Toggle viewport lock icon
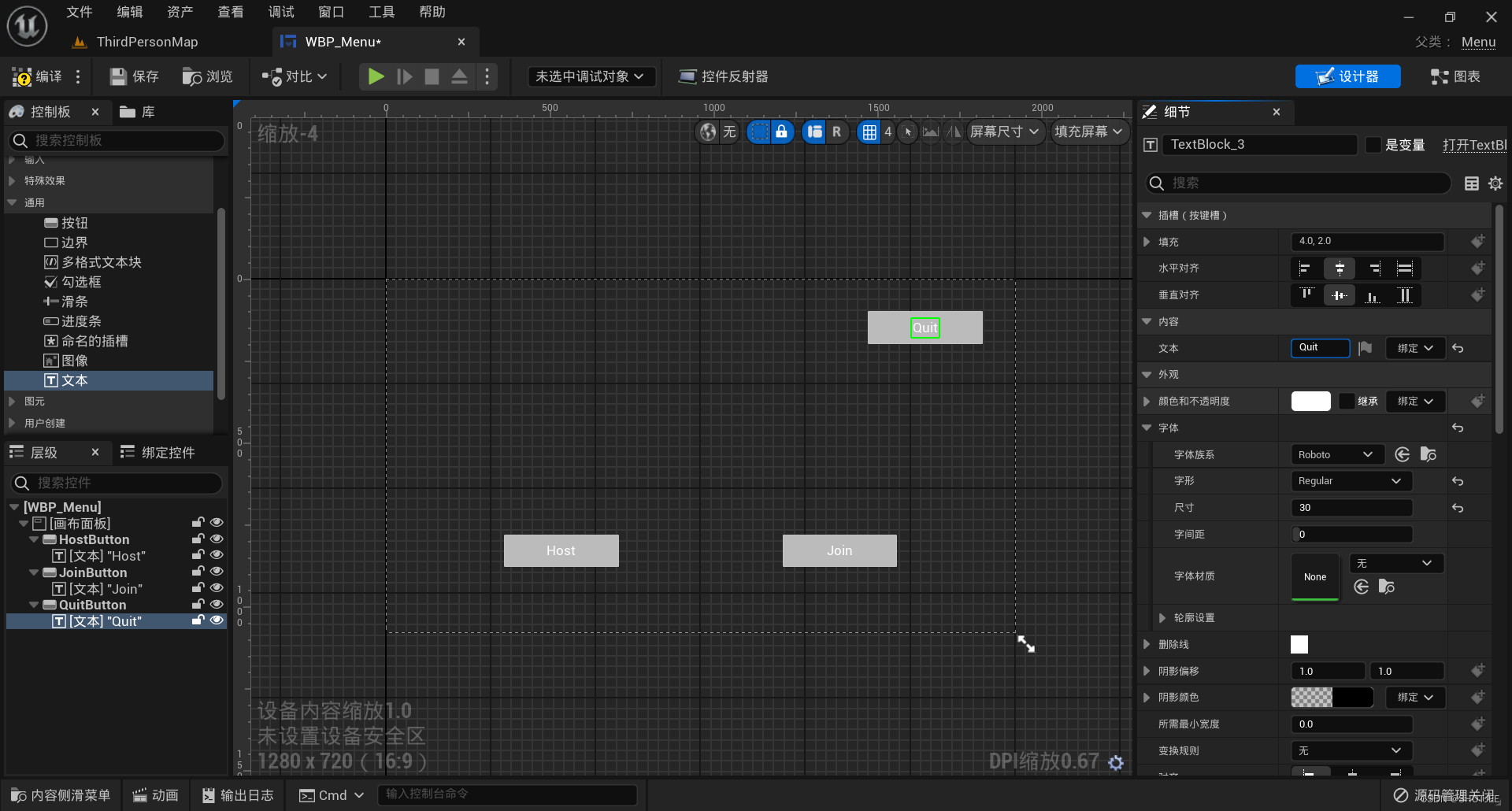The image size is (1512, 811). [781, 132]
